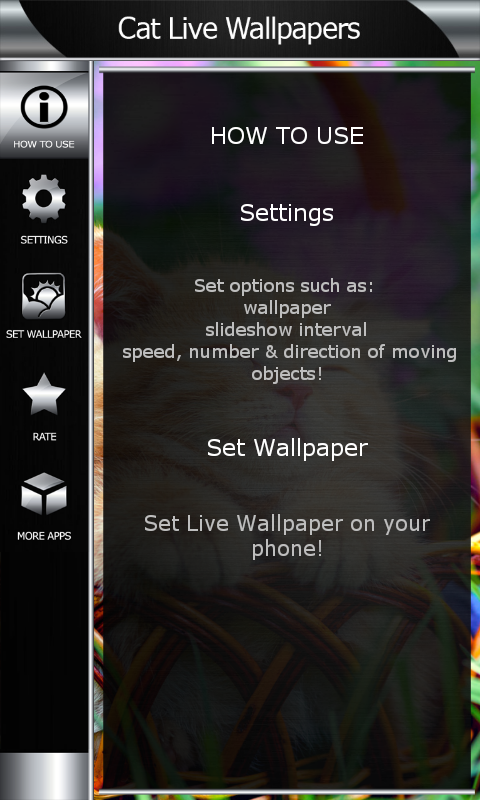This screenshot has width=480, height=800.
Task: Click the silver bar at the bottom of the sidebar
Action: pyautogui.click(x=44, y=776)
